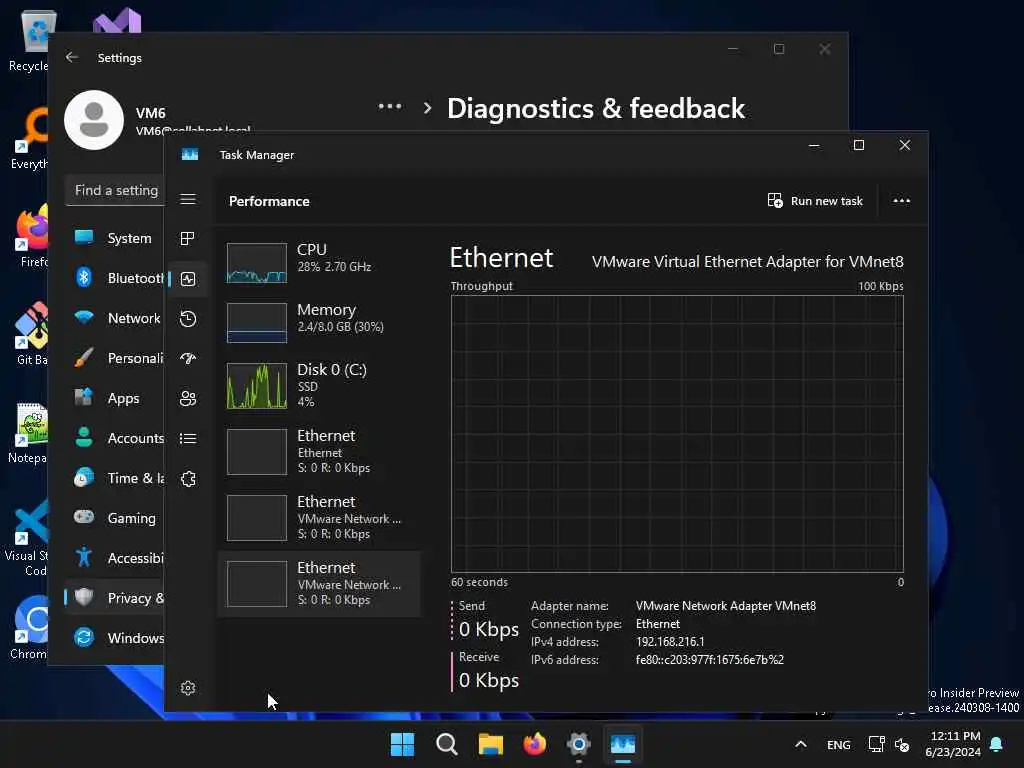Open Network category in Settings
Screen dimensions: 1024x768
[114, 318]
